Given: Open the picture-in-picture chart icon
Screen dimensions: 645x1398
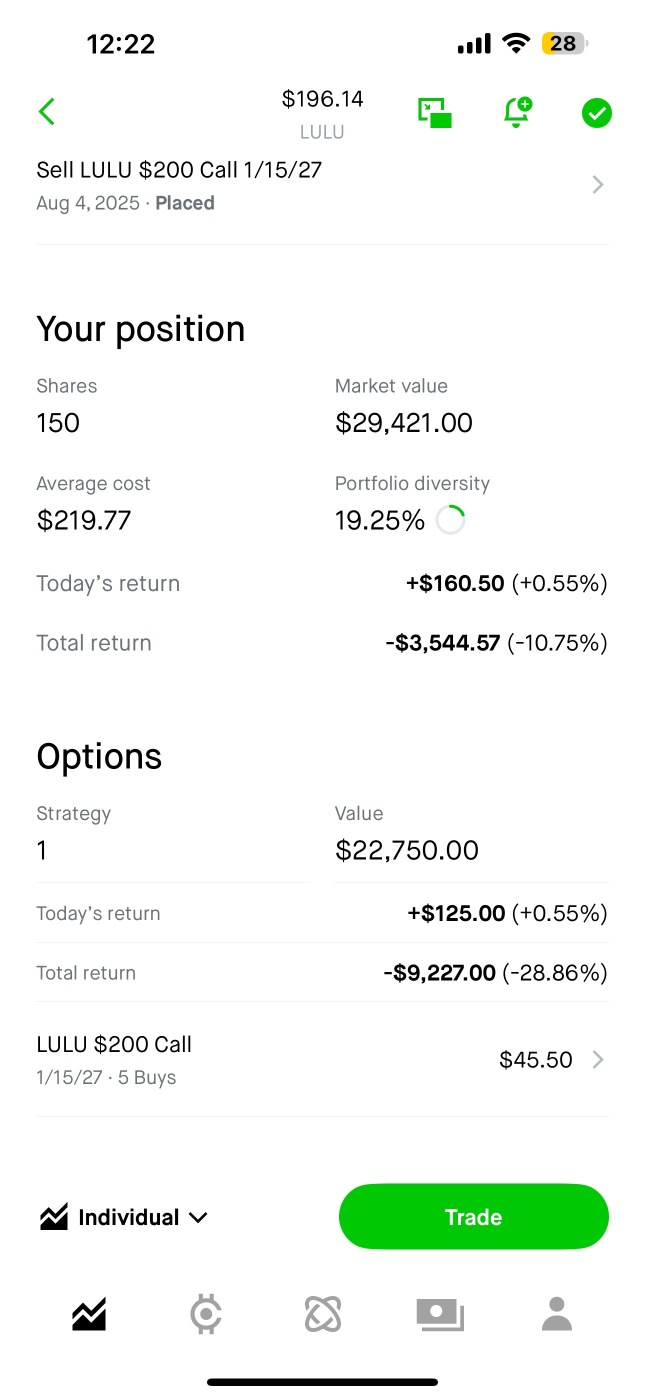Looking at the screenshot, I should pyautogui.click(x=435, y=113).
